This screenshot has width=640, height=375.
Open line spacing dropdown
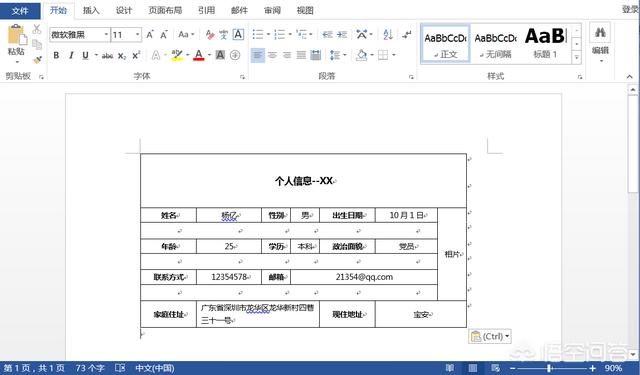345,55
